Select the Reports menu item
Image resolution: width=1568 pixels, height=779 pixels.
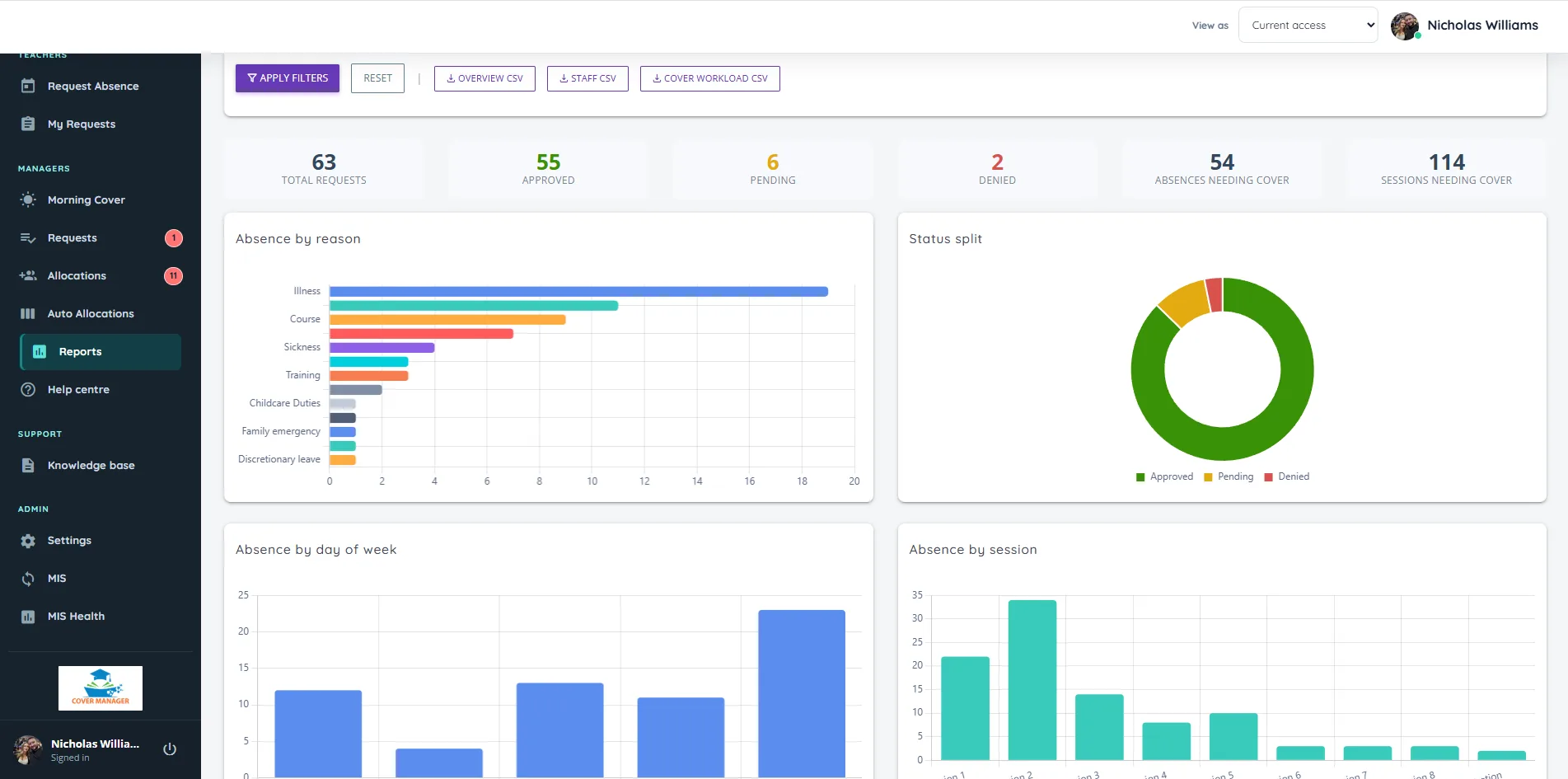click(101, 352)
